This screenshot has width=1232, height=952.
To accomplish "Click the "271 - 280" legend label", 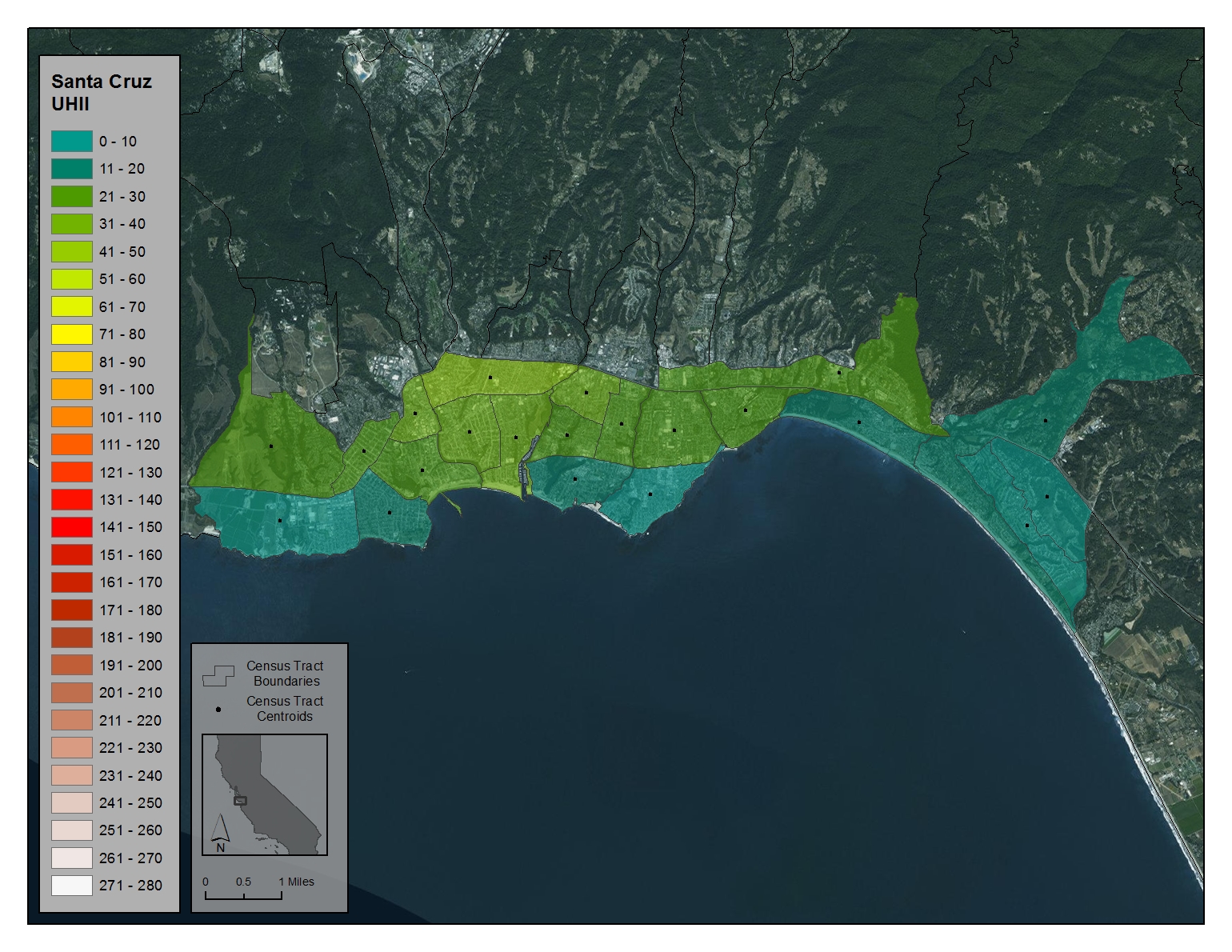I will (x=130, y=886).
